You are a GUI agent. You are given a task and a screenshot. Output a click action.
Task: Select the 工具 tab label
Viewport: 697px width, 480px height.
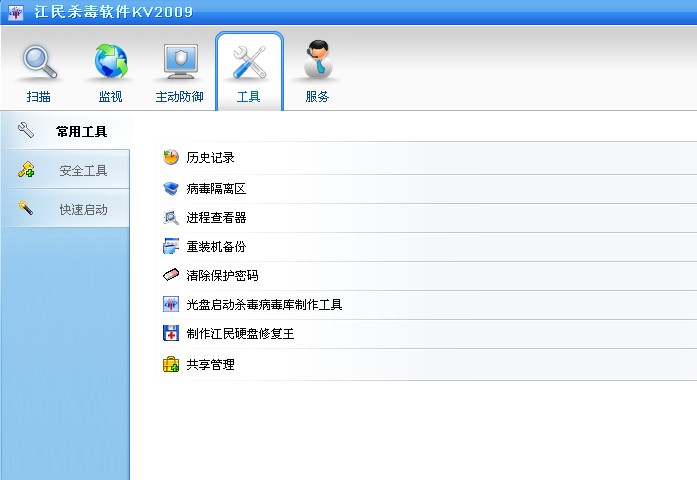(248, 96)
